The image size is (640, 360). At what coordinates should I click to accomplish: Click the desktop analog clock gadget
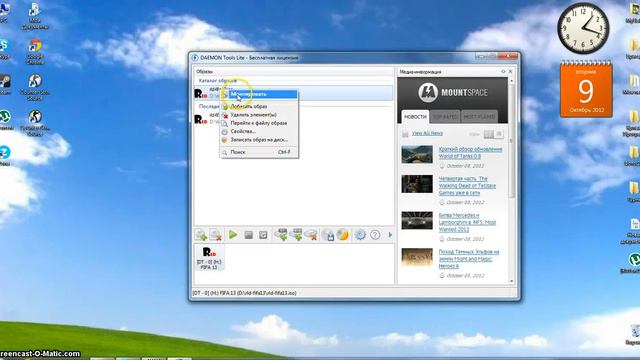583,29
